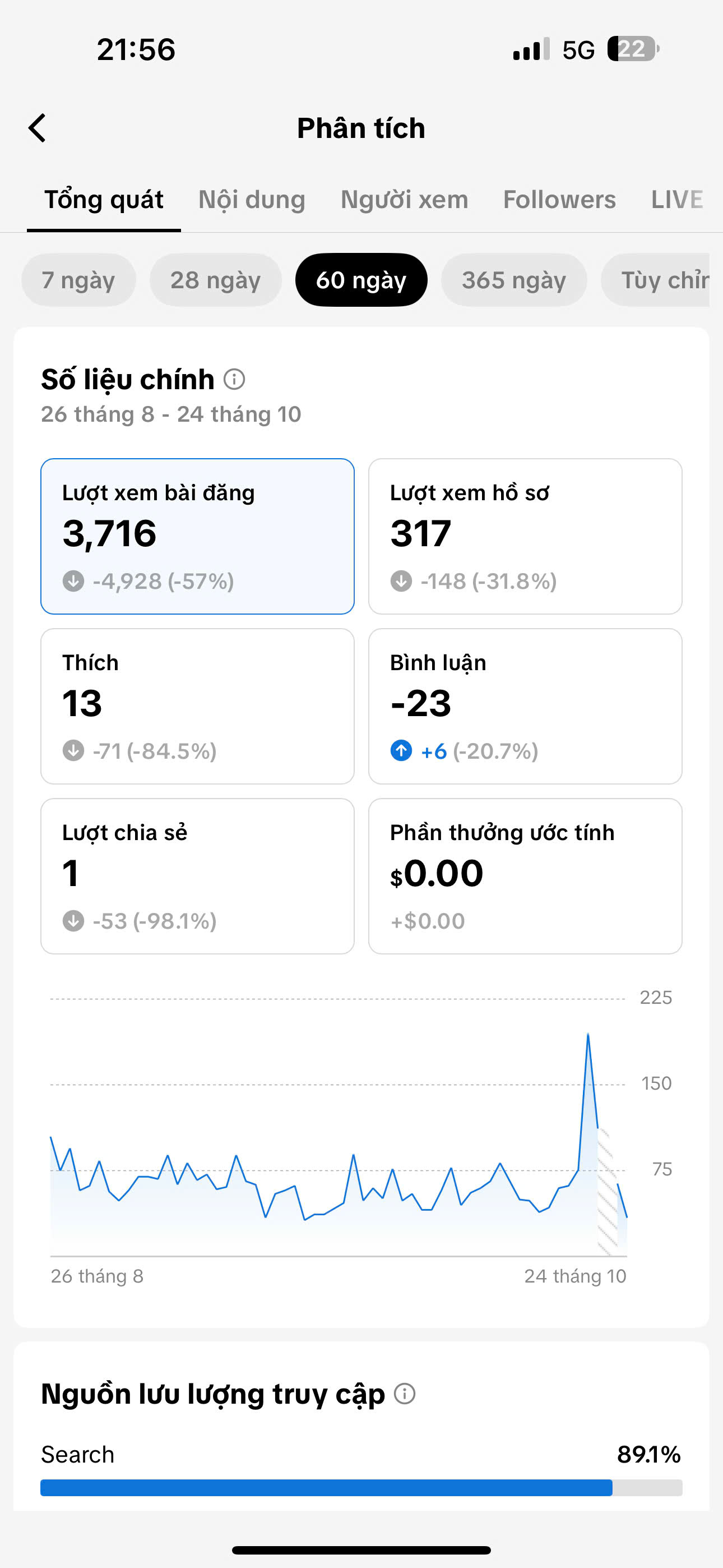Select the 7 ngày time range
This screenshot has width=723, height=1568.
pyautogui.click(x=78, y=280)
